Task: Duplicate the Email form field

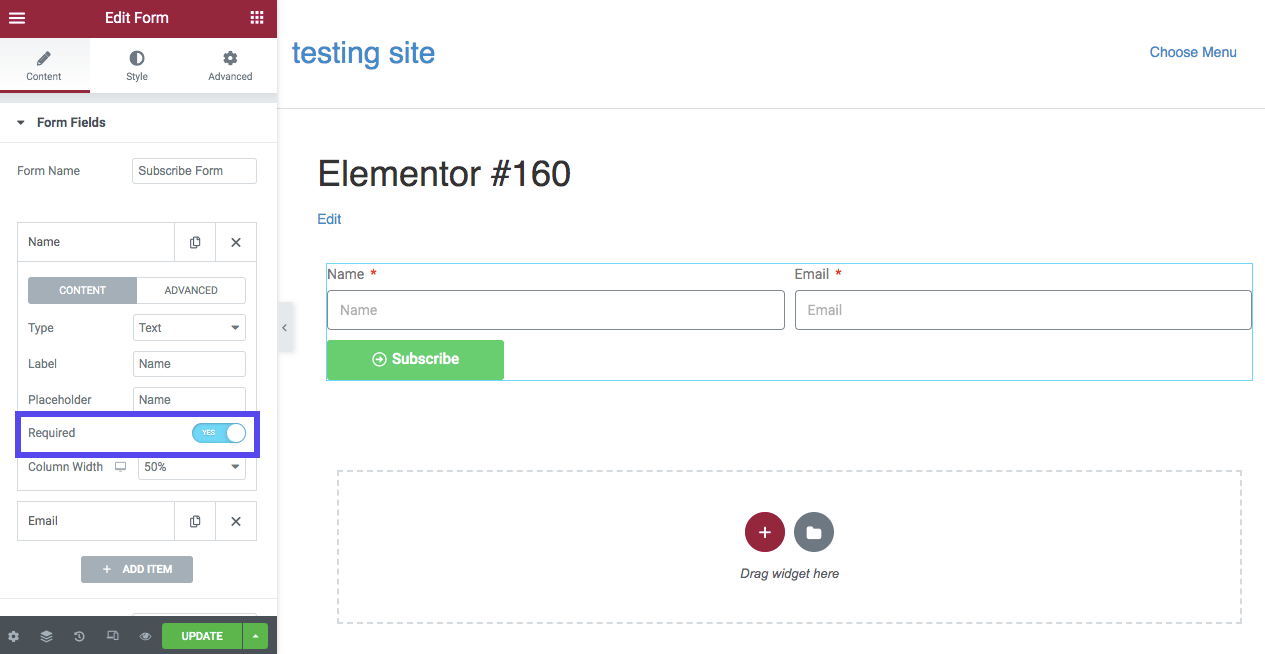Action: pos(195,521)
